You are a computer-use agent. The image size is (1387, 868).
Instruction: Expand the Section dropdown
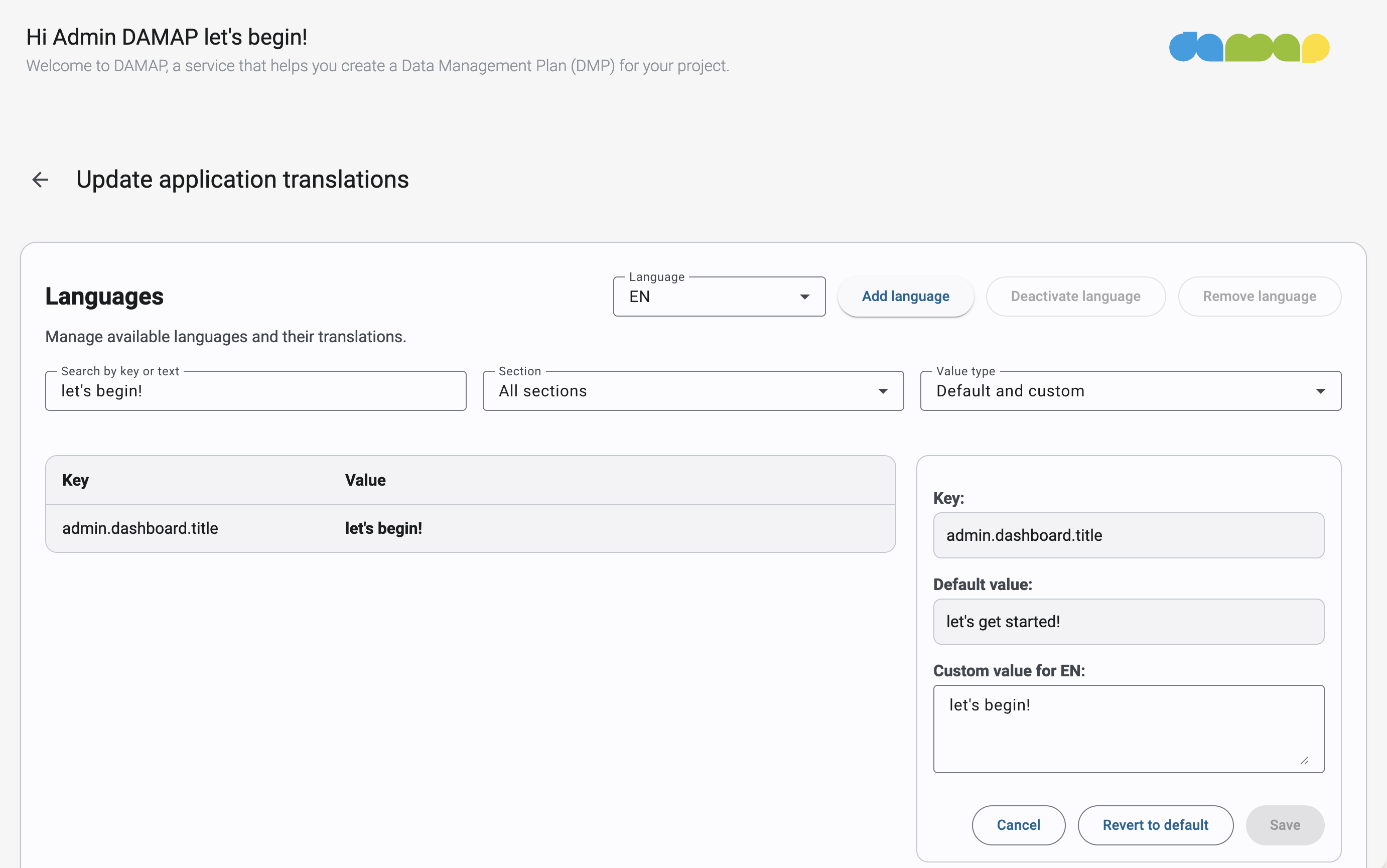click(x=693, y=391)
